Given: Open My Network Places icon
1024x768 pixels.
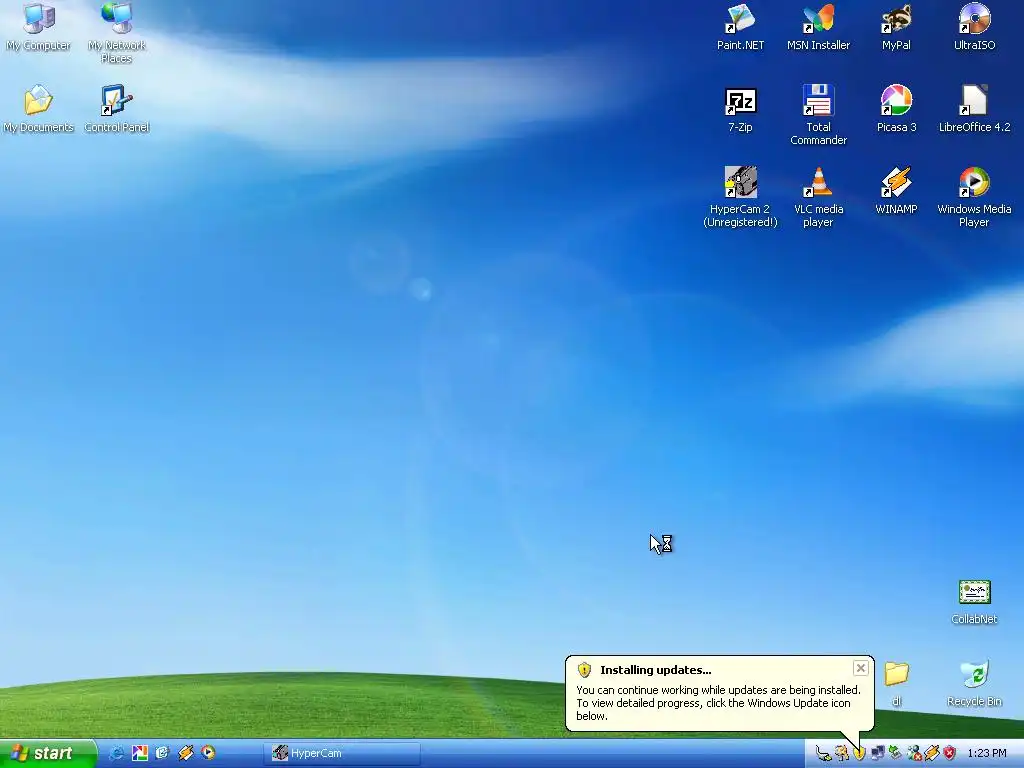Looking at the screenshot, I should tap(117, 33).
